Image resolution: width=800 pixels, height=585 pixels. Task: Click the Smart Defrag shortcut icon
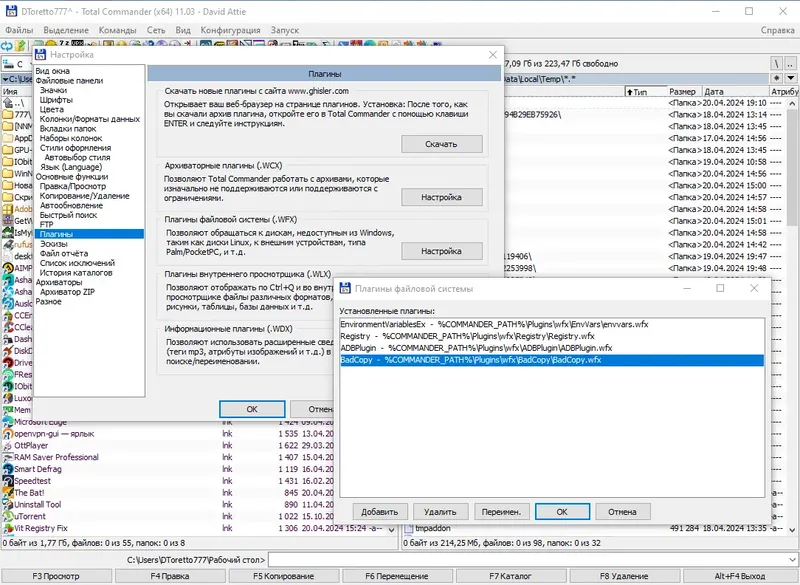coord(7,469)
